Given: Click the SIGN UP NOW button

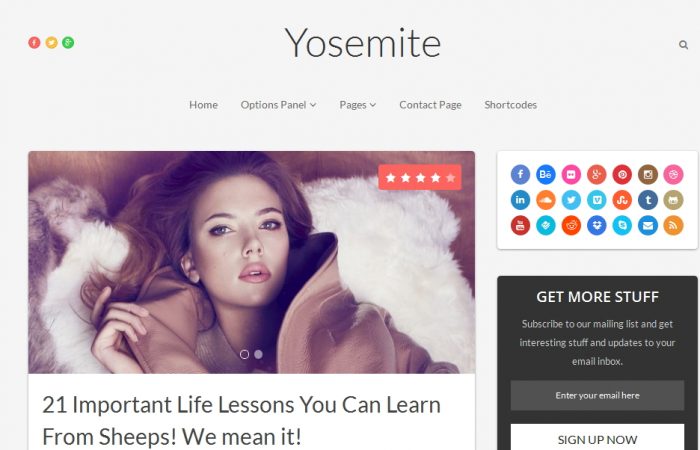Looking at the screenshot, I should pos(597,438).
